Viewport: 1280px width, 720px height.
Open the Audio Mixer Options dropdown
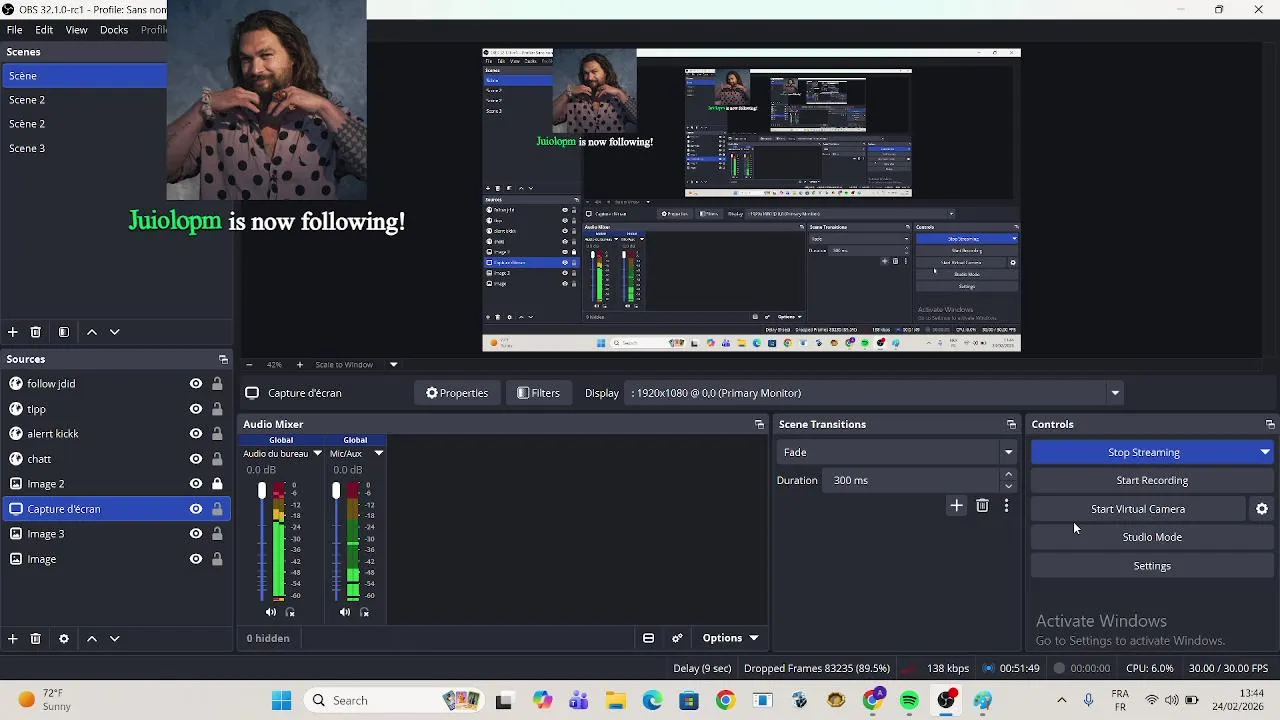pyautogui.click(x=730, y=638)
